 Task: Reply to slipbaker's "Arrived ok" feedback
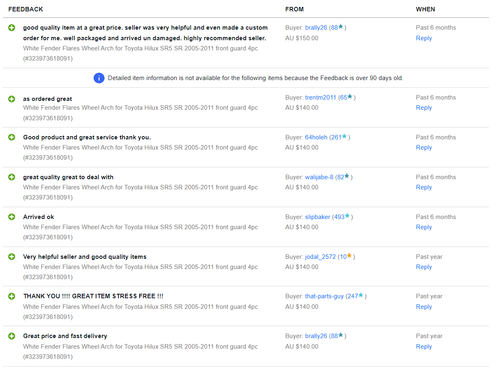click(424, 227)
